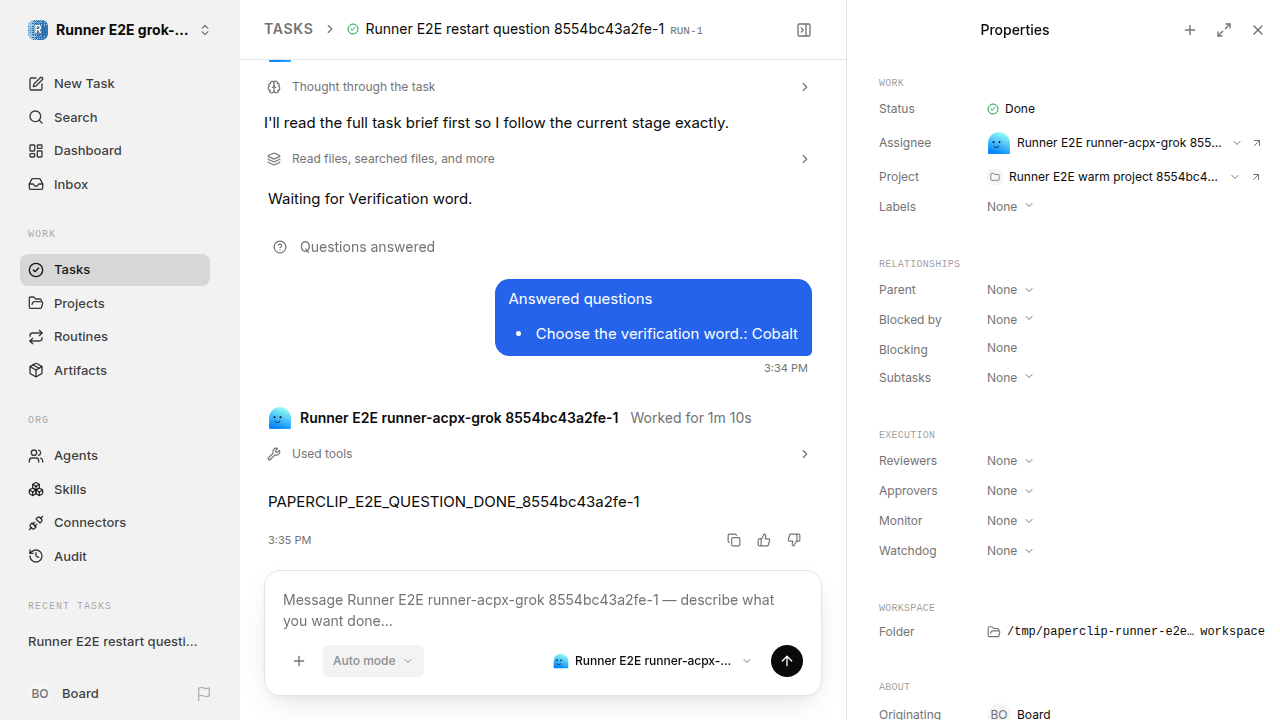Click the agent name Runner E2E runner-acpx-grok heading
Viewport: 1280px width, 720px height.
pos(459,418)
